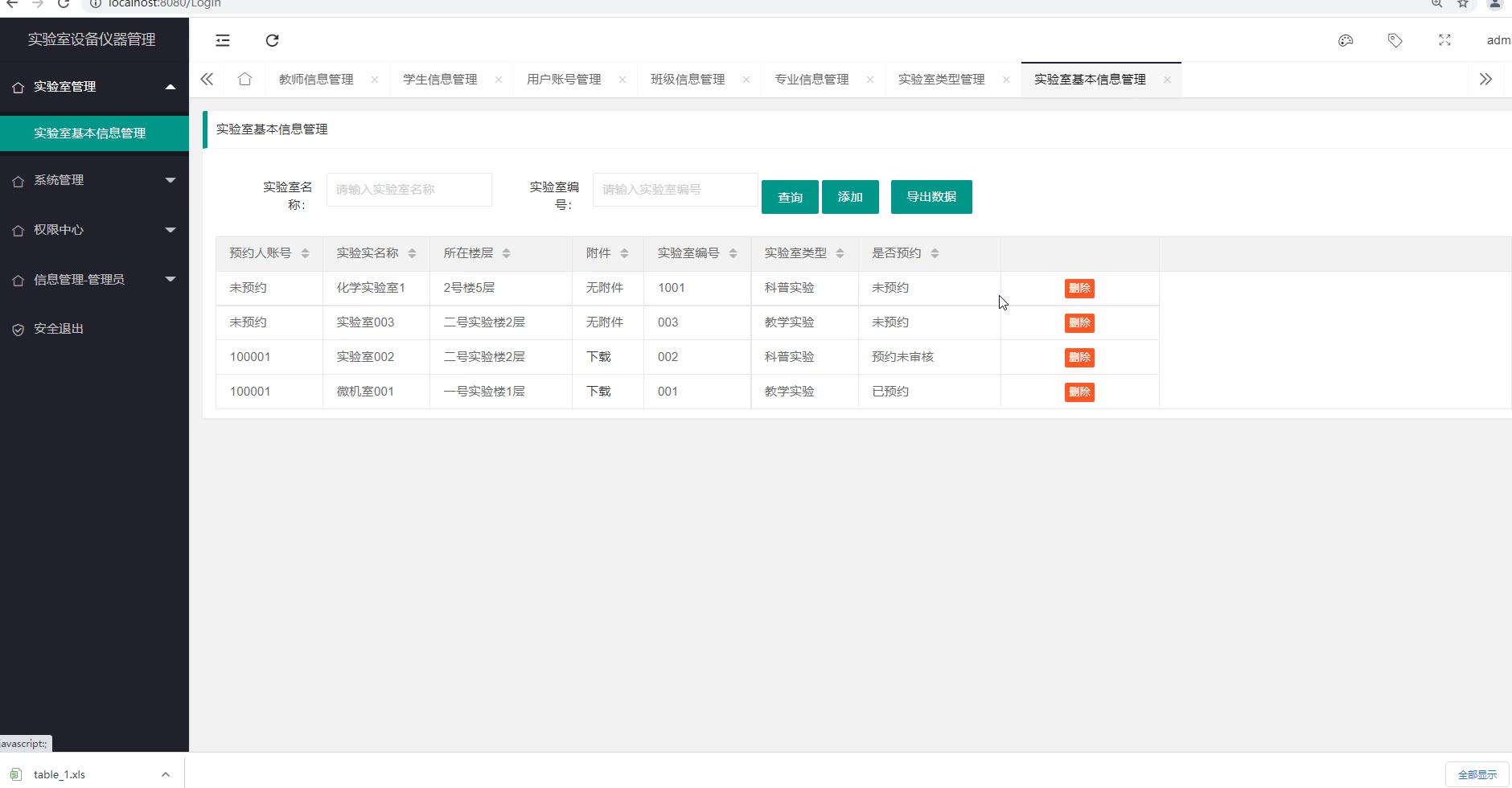This screenshot has width=1512, height=788.
Task: Sort by 实验实名称 column arrows
Action: coord(412,253)
